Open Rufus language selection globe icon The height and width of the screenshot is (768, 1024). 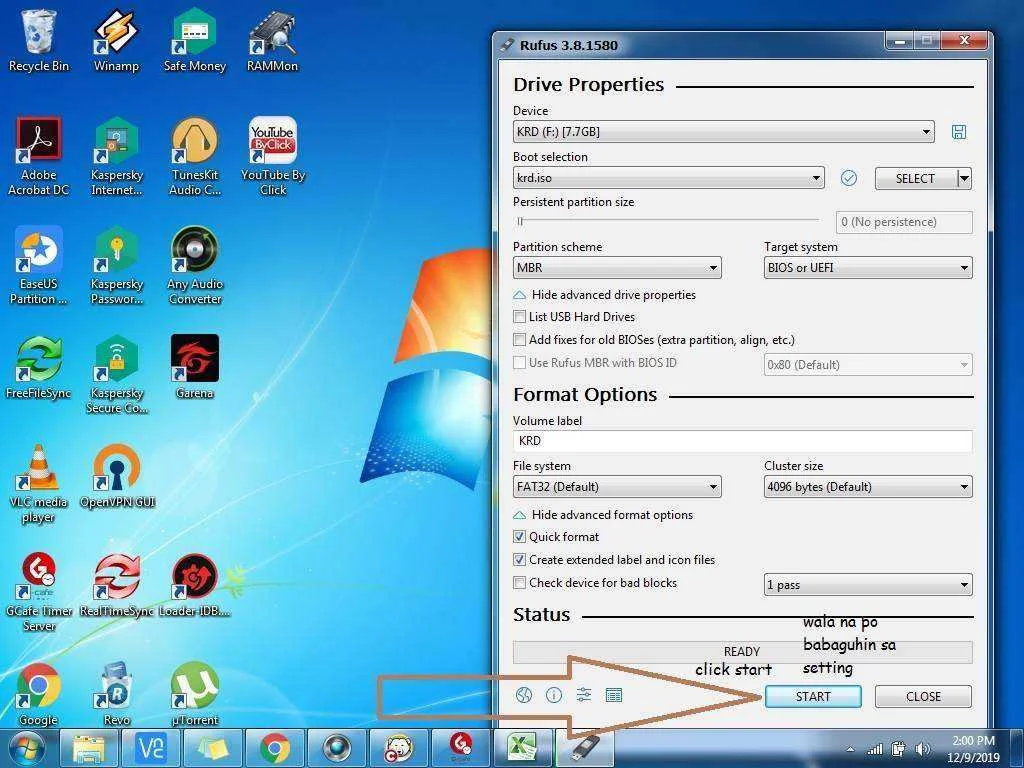(x=524, y=696)
